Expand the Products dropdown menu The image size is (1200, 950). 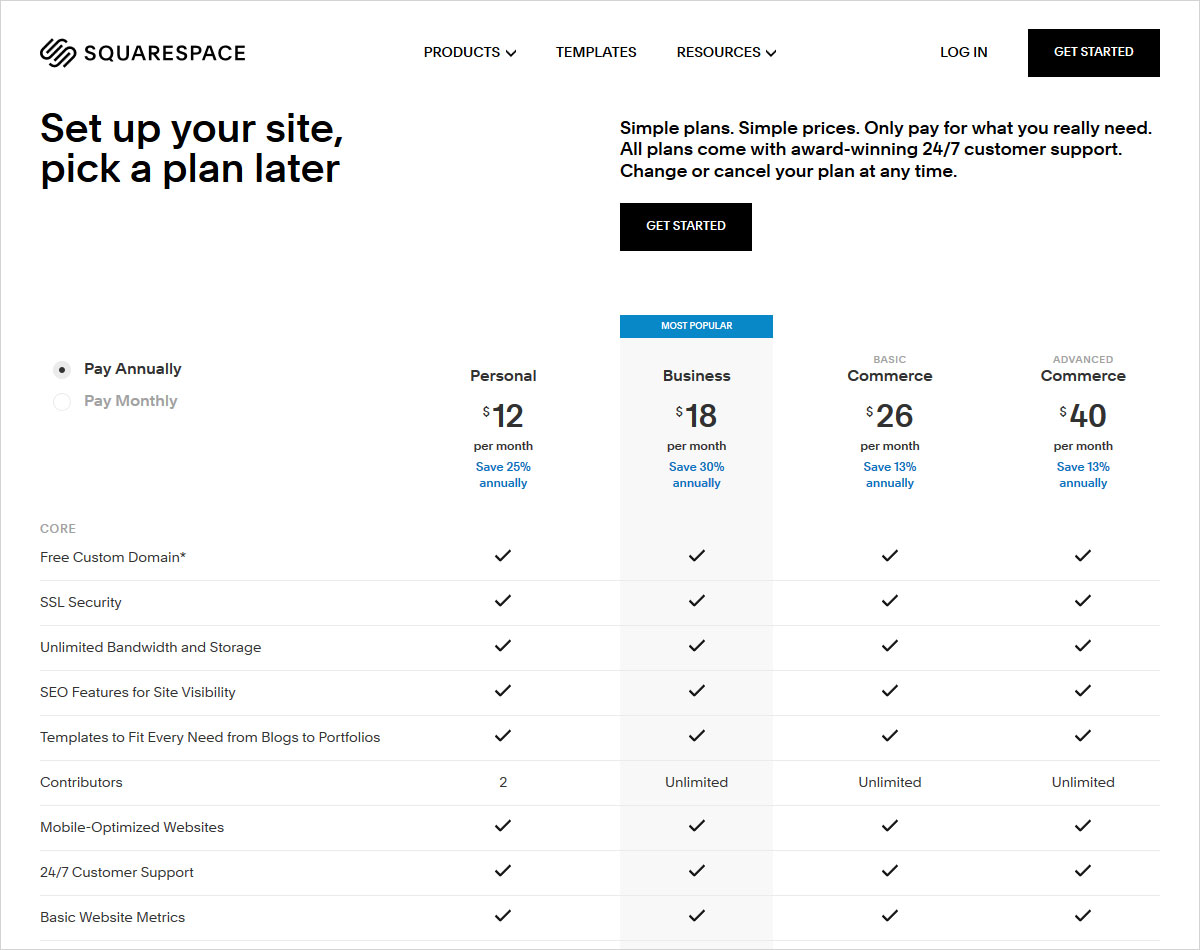[469, 52]
